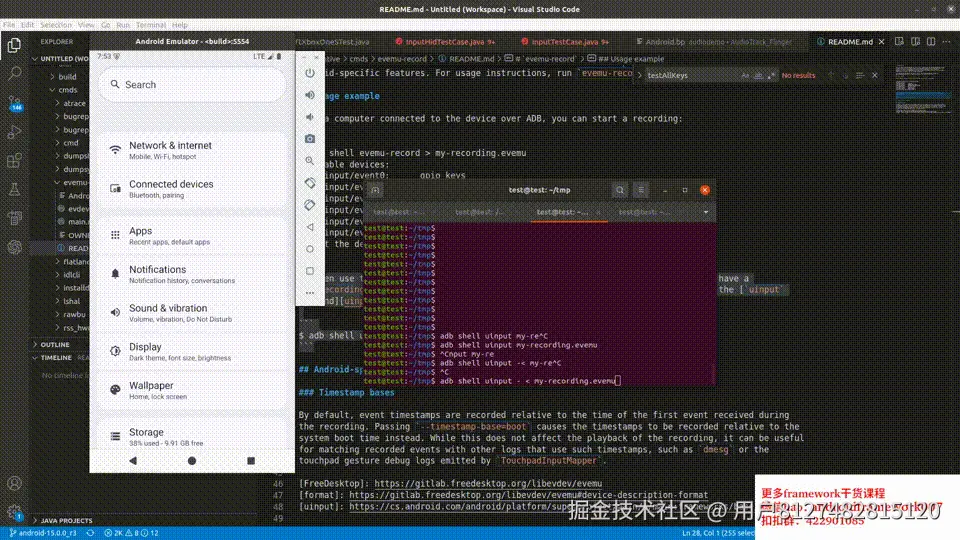The image size is (960, 540).
Task: Toggle Match Case in the find widget
Action: tap(745, 75)
